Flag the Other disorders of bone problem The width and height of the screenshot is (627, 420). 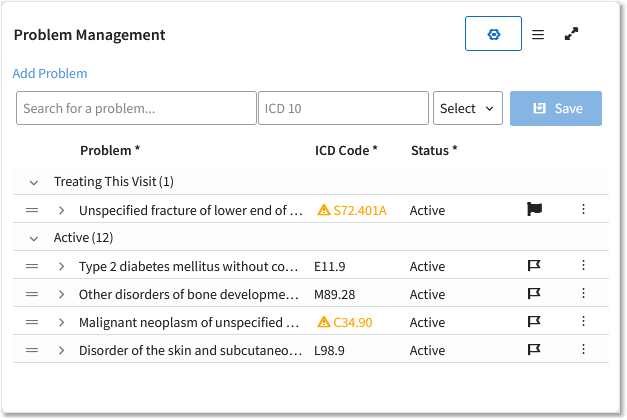(534, 293)
